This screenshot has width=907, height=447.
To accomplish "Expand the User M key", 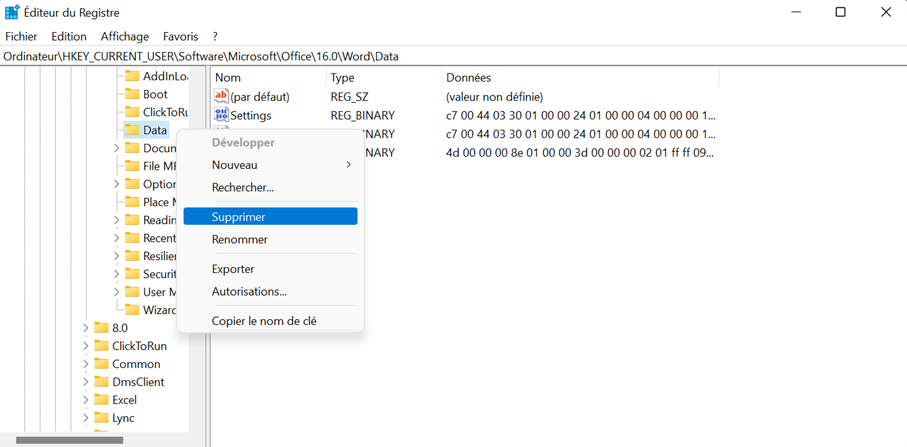I will pos(117,291).
